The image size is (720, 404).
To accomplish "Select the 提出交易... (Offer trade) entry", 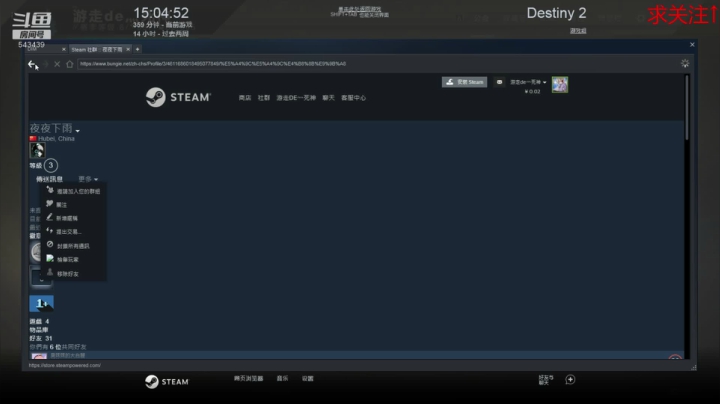I will (x=73, y=232).
